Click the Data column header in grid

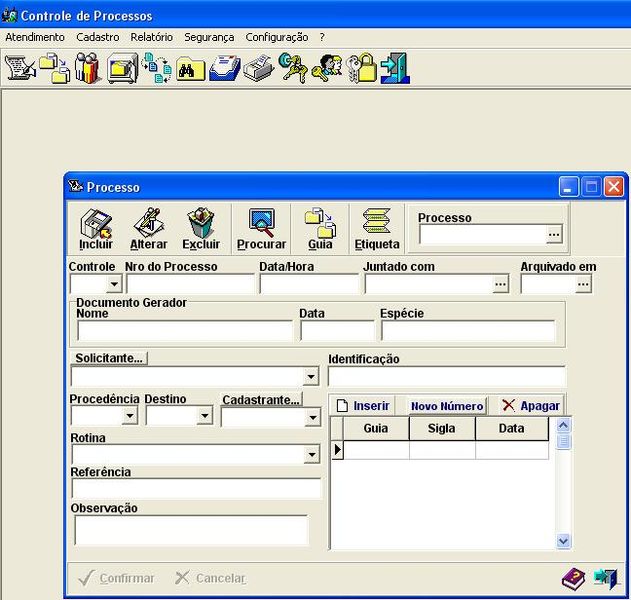[x=512, y=429]
